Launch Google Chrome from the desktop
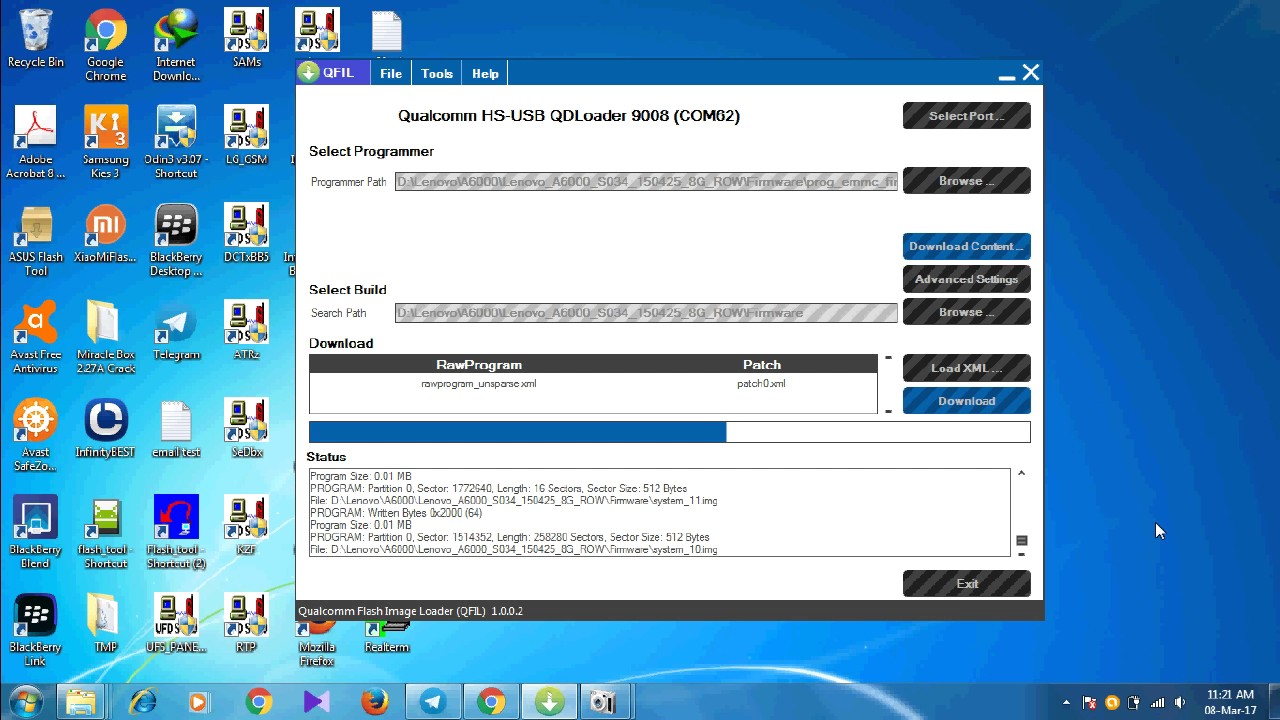Image resolution: width=1280 pixels, height=720 pixels. pyautogui.click(x=105, y=45)
